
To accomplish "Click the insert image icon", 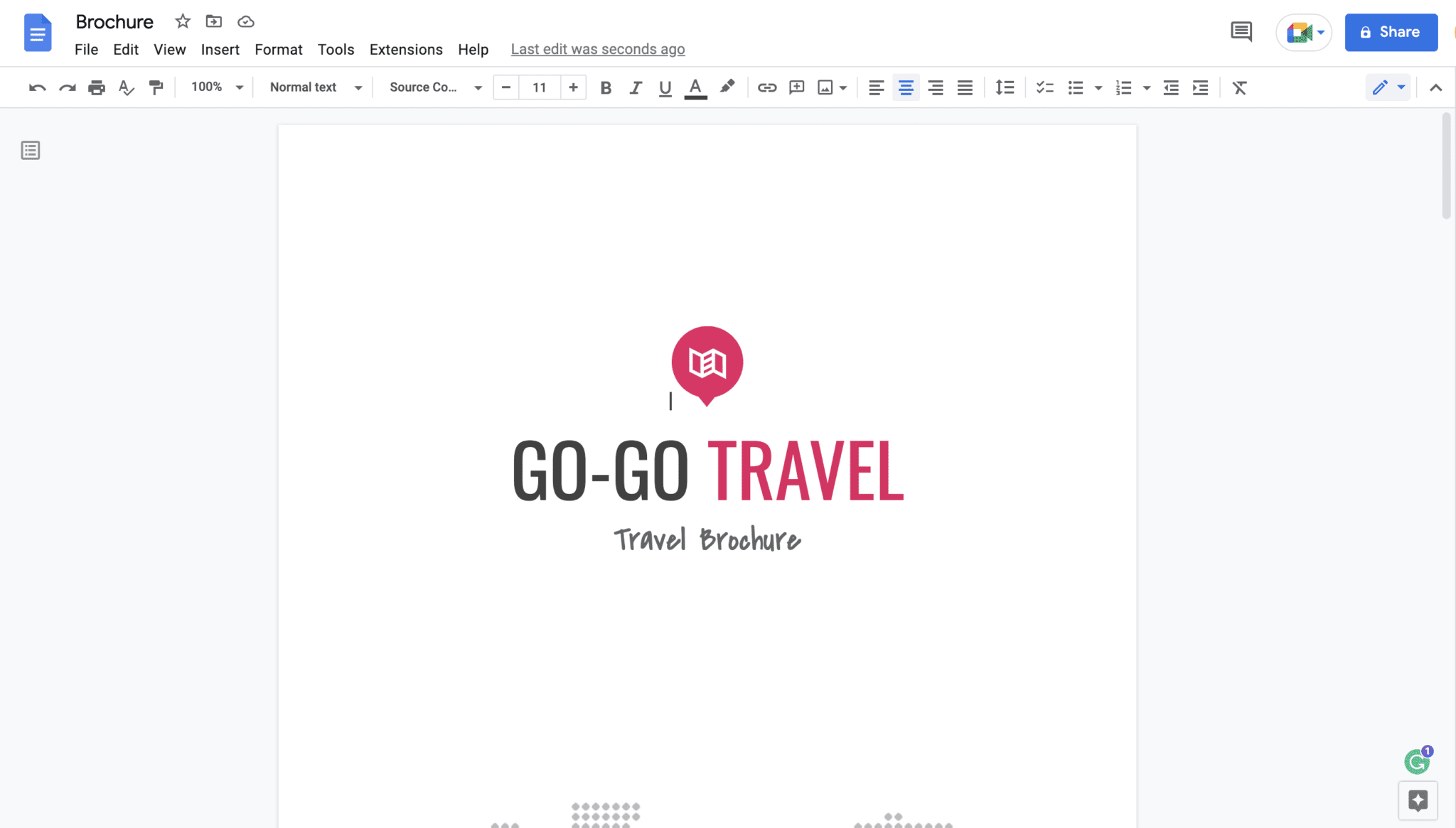I will click(x=826, y=87).
